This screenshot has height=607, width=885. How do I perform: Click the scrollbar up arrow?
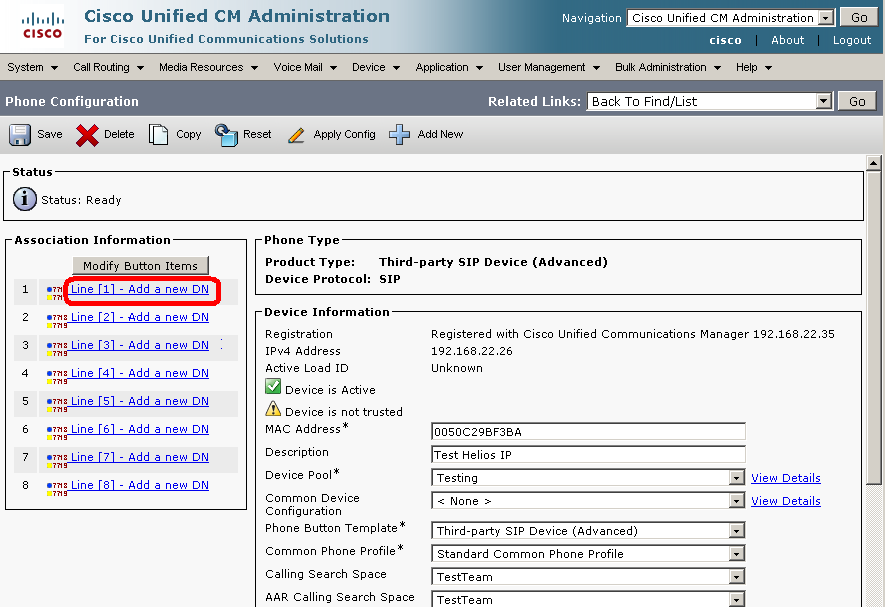(874, 163)
